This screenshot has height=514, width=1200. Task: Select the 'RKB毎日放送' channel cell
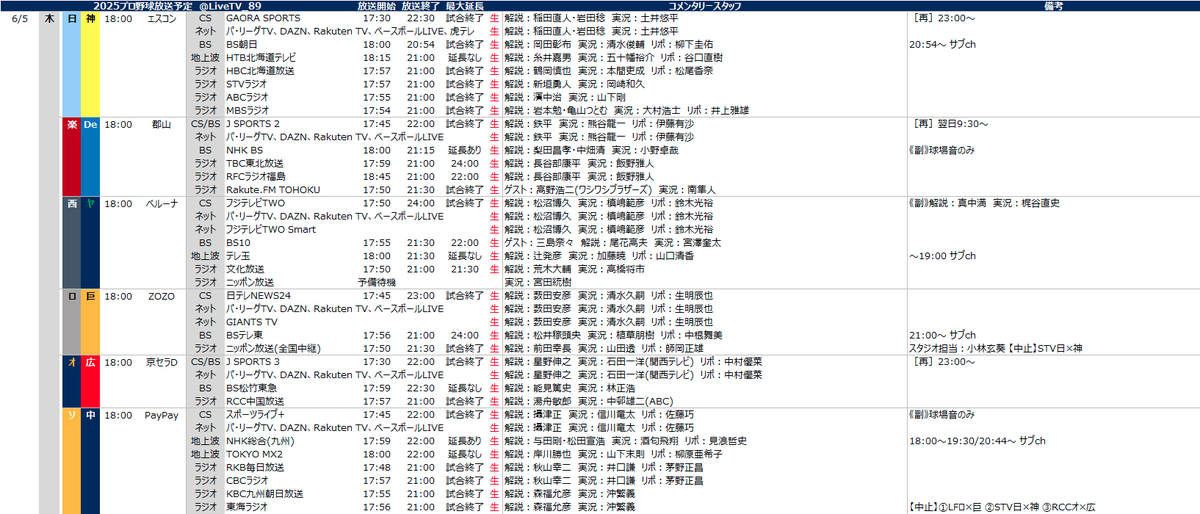254,467
